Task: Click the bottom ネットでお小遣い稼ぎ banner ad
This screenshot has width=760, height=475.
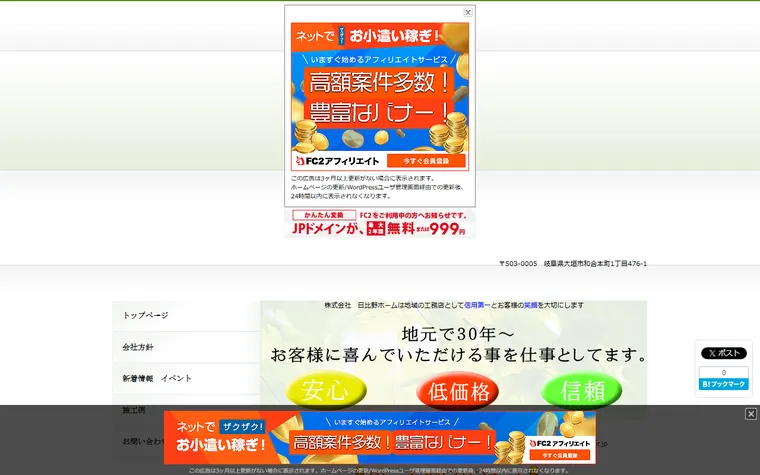Action: point(380,438)
